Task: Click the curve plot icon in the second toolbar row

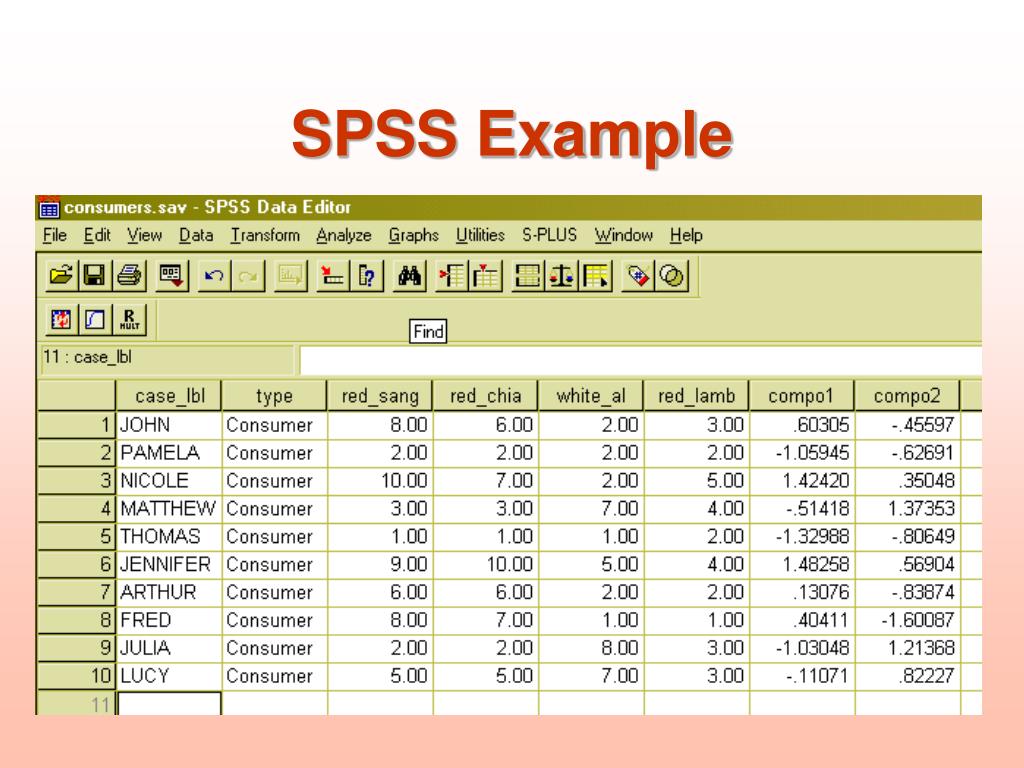Action: (95, 319)
